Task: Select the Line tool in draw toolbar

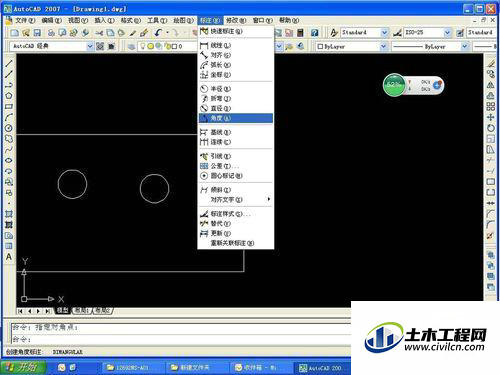Action: 9,63
